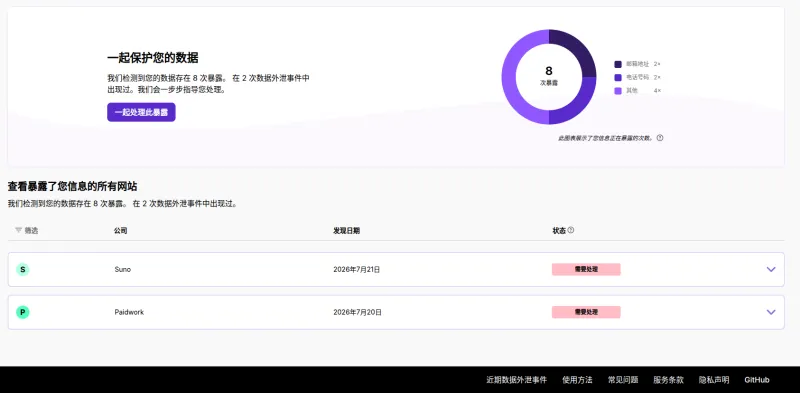Click the 公司 column header
Image resolution: width=800 pixels, height=393 pixels.
(x=120, y=231)
